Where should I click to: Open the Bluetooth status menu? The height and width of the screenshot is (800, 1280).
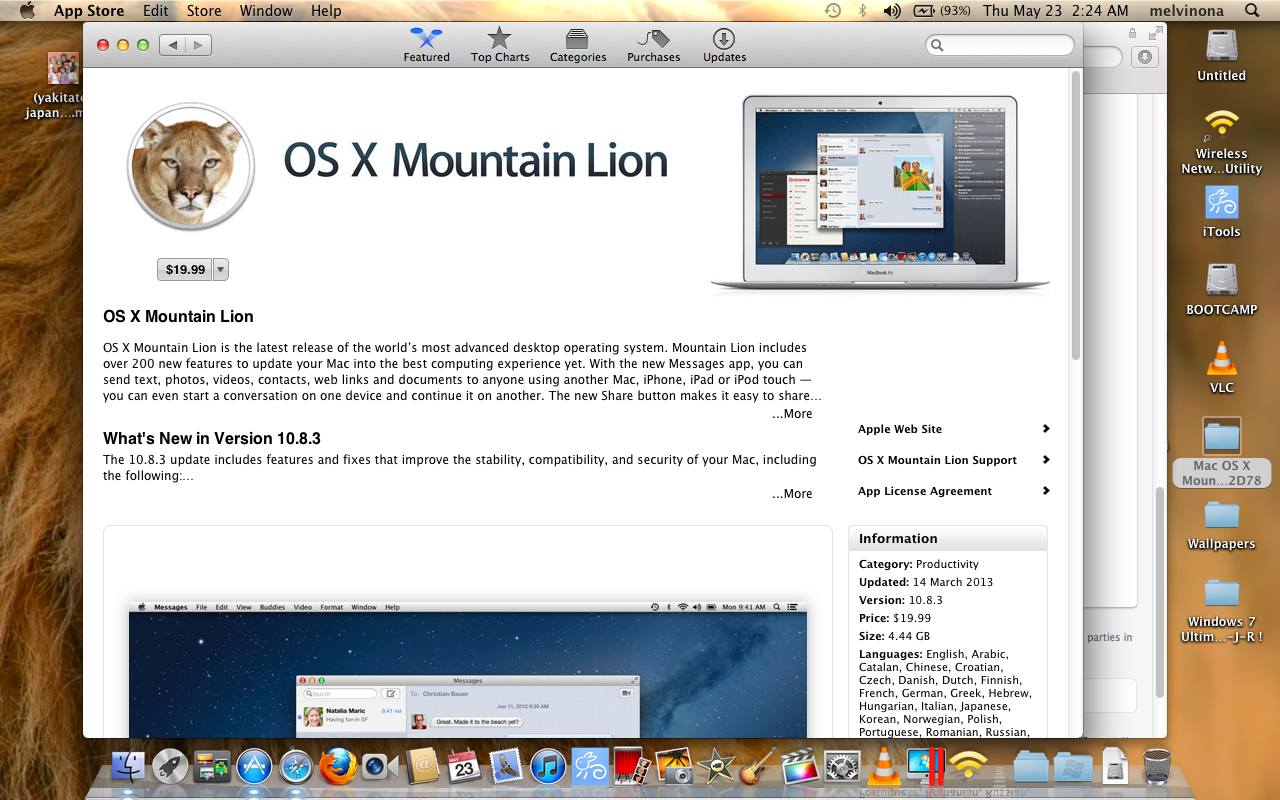click(862, 11)
